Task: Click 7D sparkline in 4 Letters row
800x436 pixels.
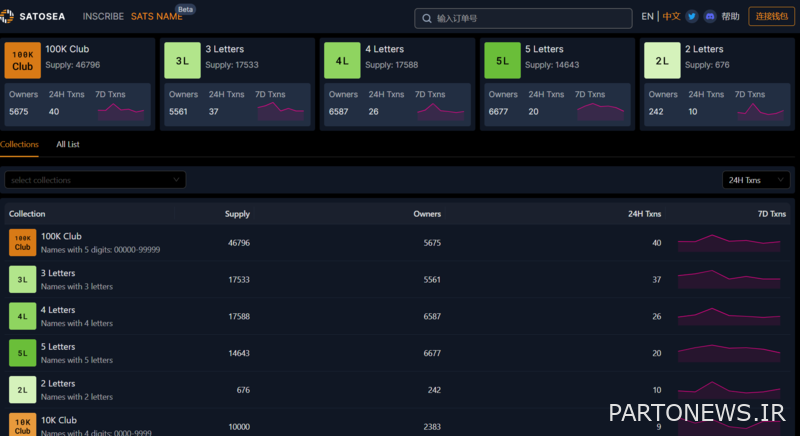Action: 729,316
